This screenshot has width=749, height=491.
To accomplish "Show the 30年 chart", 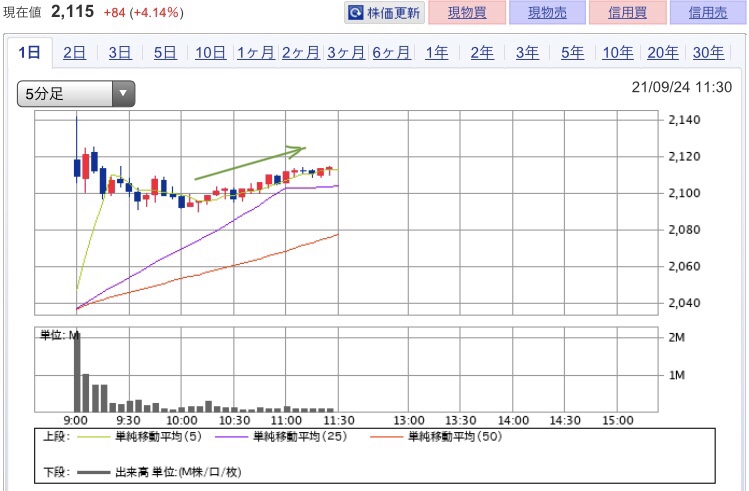I will (708, 53).
